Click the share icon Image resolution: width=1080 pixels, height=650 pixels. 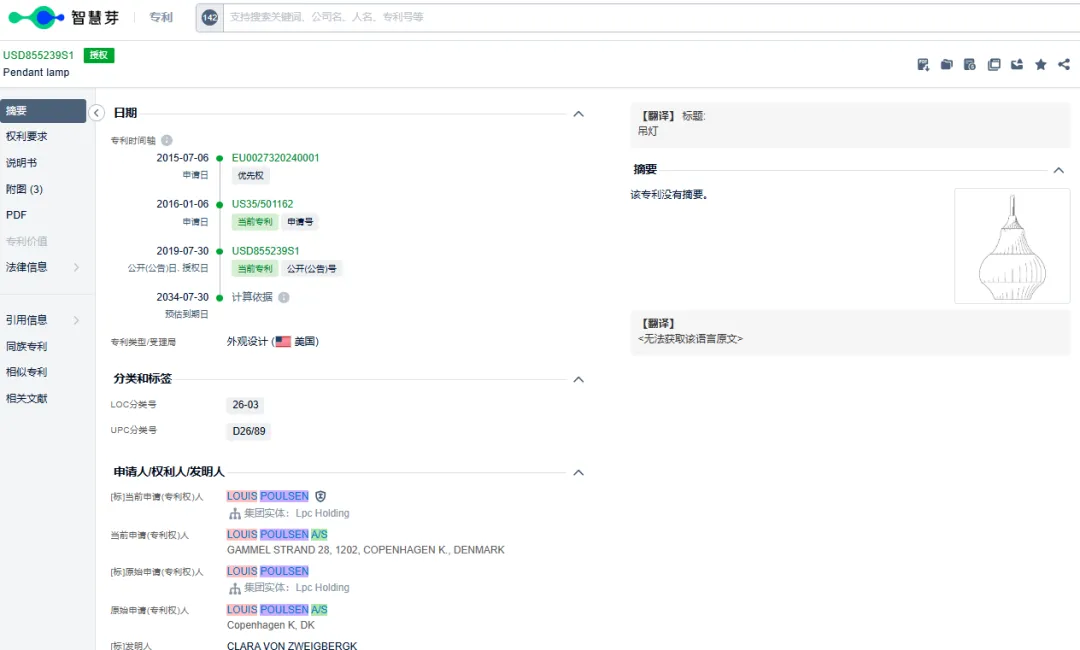pos(1064,65)
